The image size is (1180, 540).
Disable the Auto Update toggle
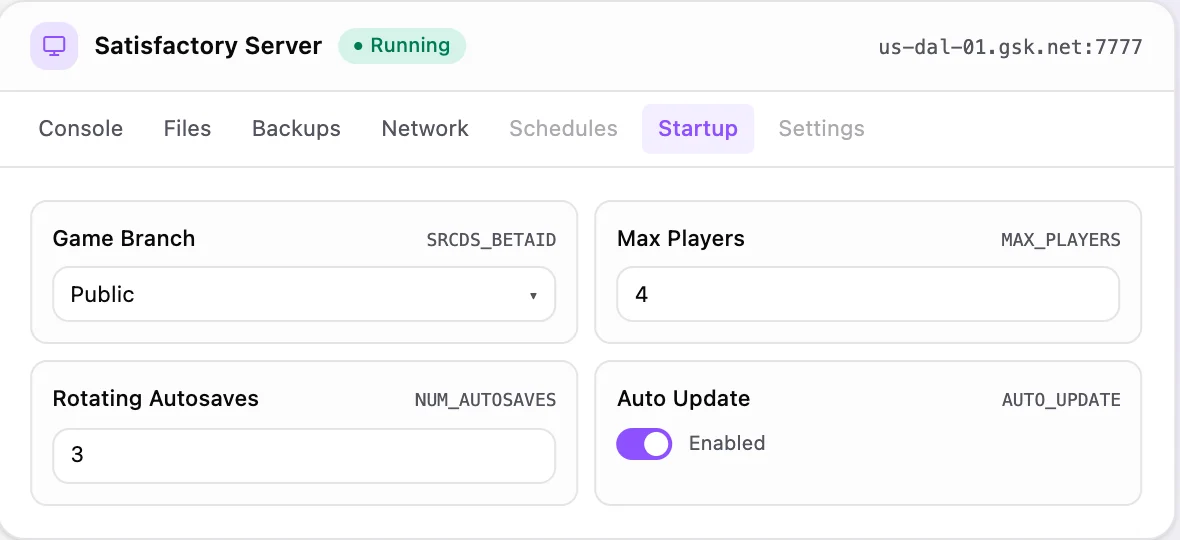(x=644, y=444)
